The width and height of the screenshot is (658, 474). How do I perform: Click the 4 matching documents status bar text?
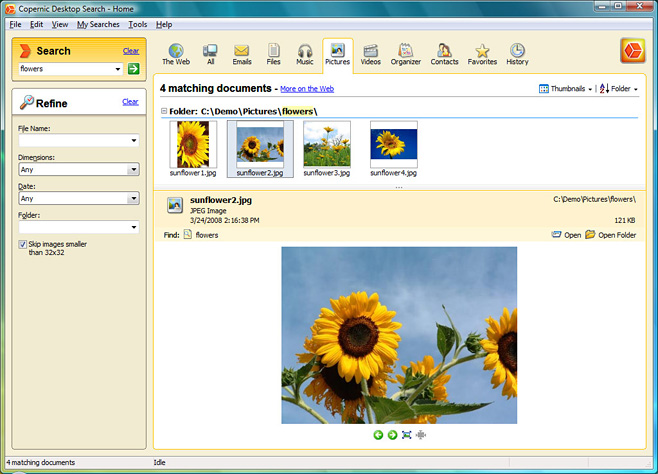[41, 462]
